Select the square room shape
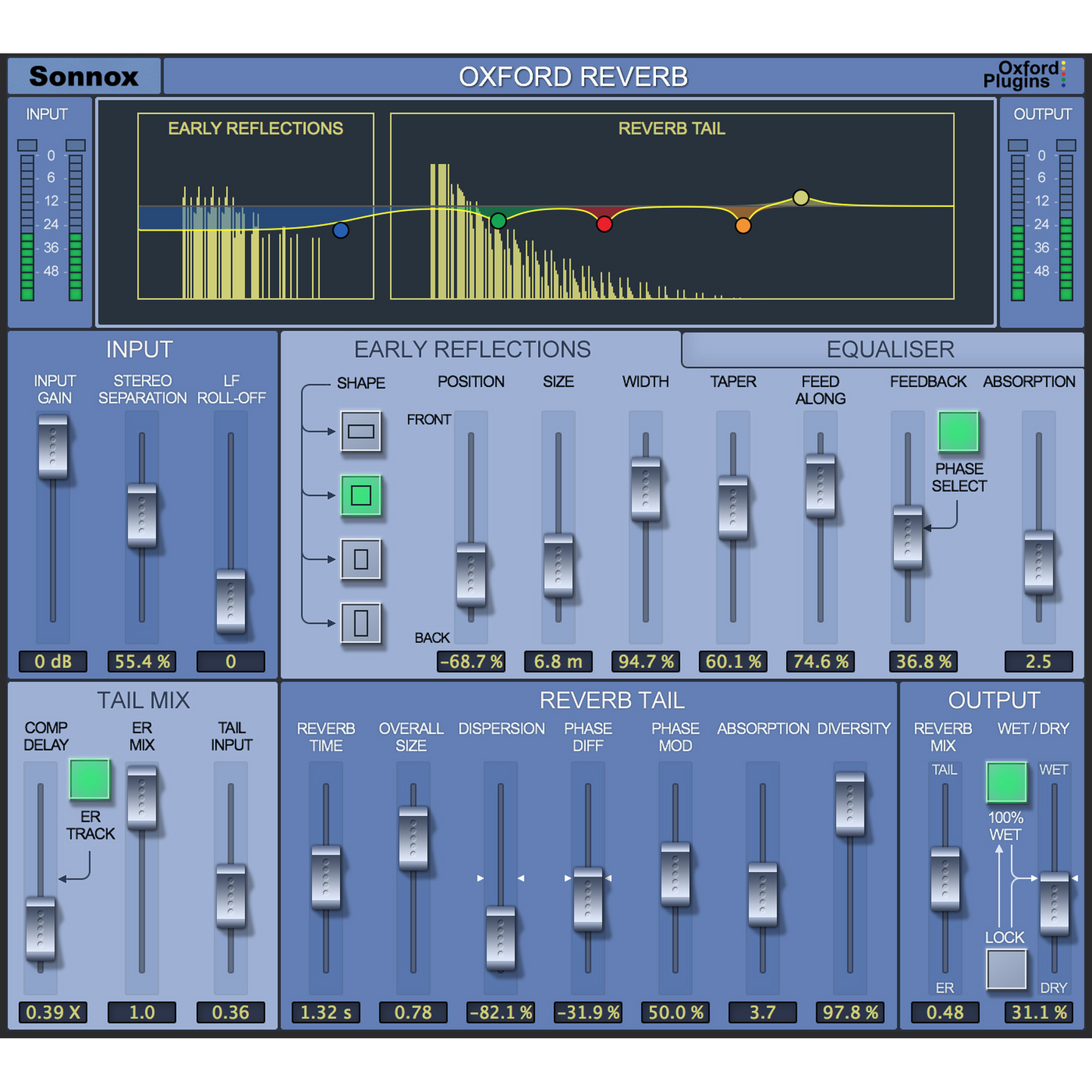Image resolution: width=1092 pixels, height=1092 pixels. coord(360,496)
